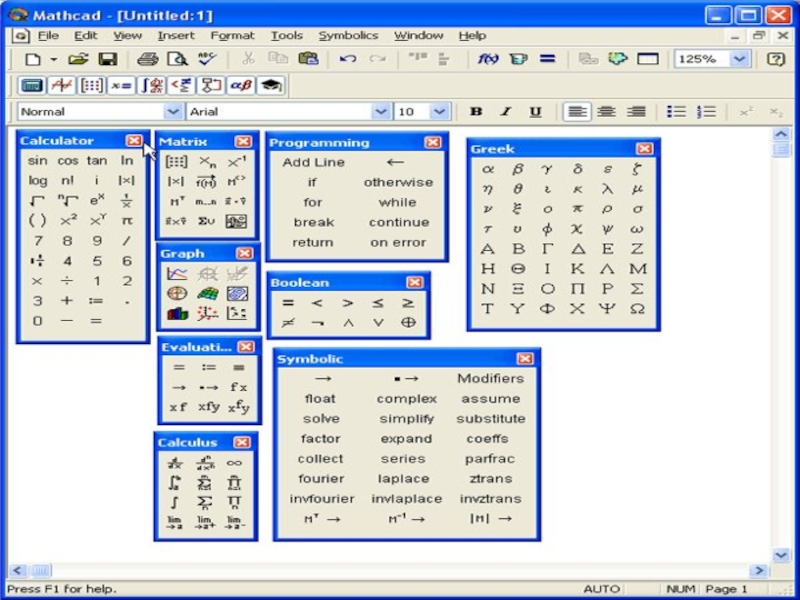Open the Format menu

[x=232, y=36]
